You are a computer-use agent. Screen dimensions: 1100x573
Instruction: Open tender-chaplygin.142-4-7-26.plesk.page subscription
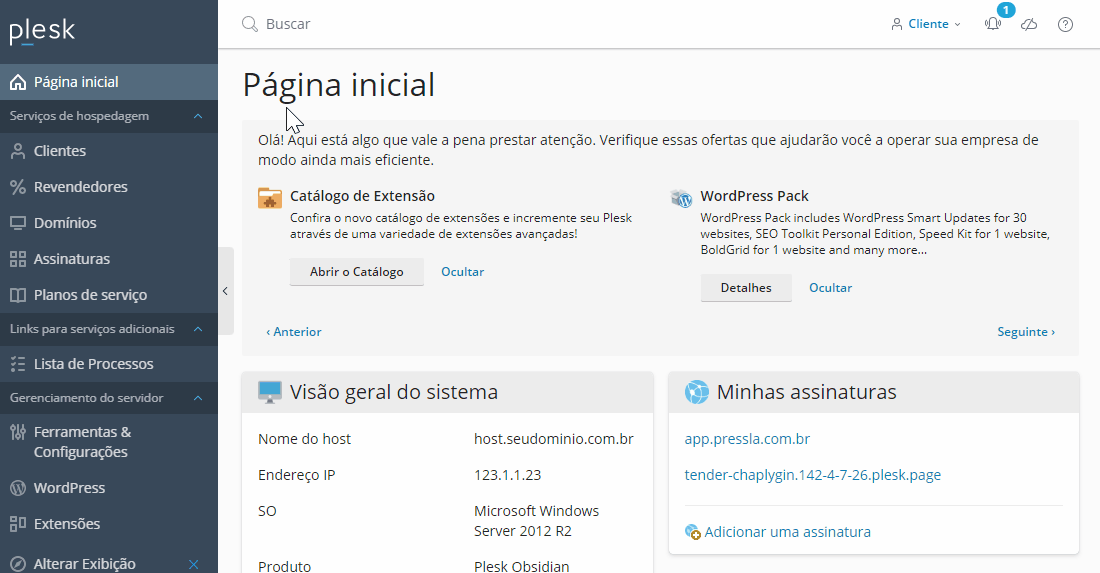click(x=812, y=475)
